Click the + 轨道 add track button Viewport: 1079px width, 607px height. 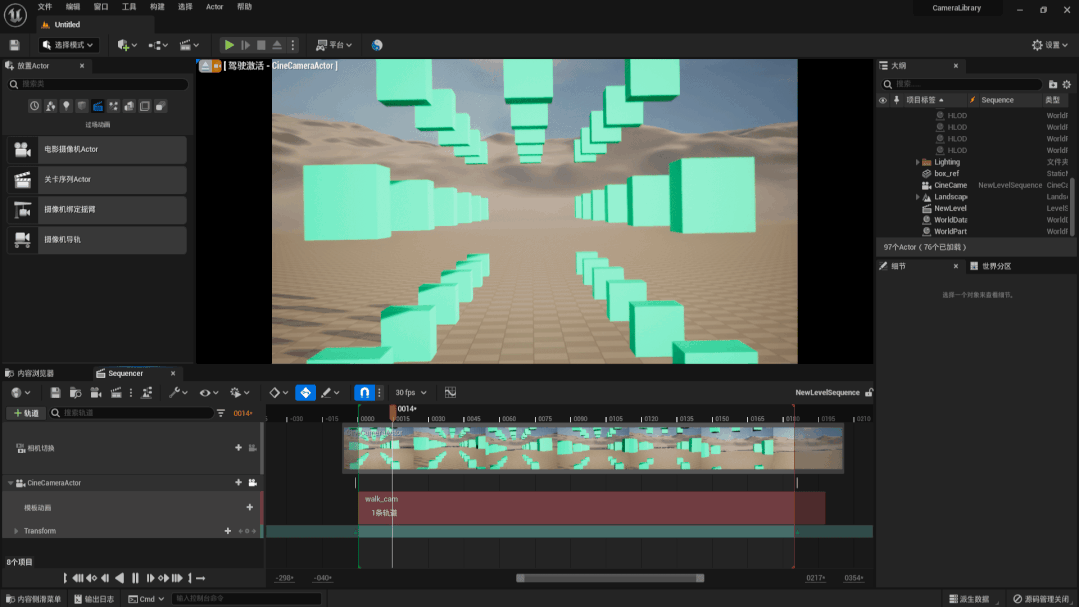[26, 413]
